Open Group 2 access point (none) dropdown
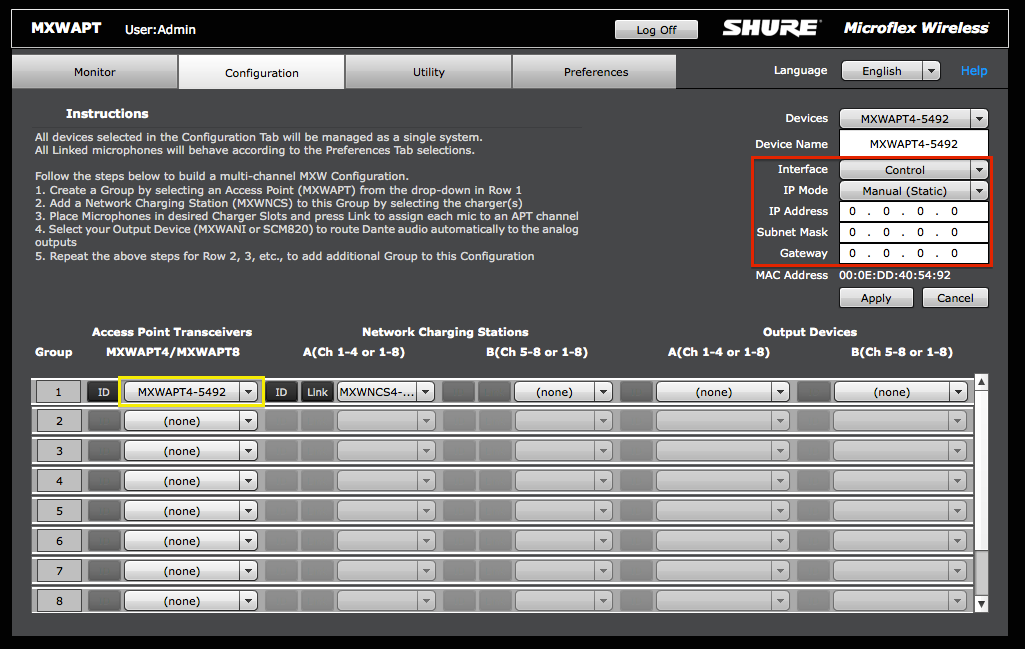 (x=190, y=421)
